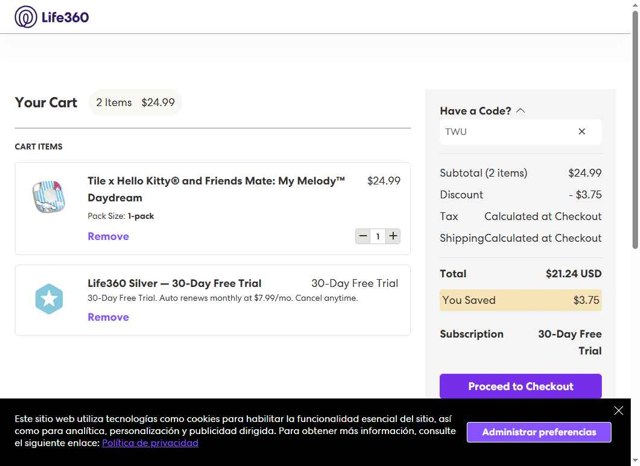Increase My Melody Tile quantity
Image resolution: width=640 pixels, height=466 pixels.
[393, 236]
